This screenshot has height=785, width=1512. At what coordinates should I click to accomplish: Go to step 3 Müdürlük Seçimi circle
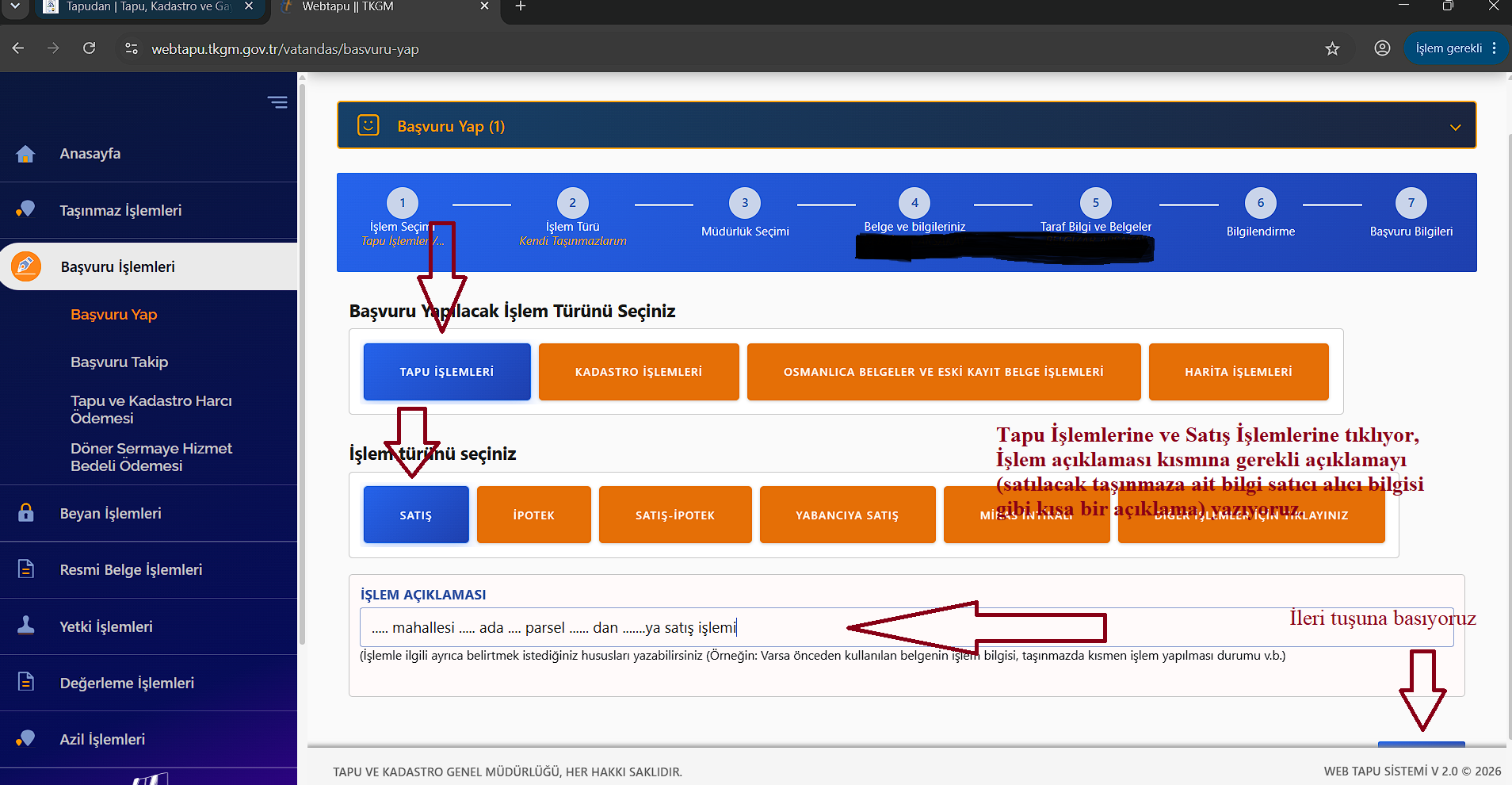tap(745, 203)
